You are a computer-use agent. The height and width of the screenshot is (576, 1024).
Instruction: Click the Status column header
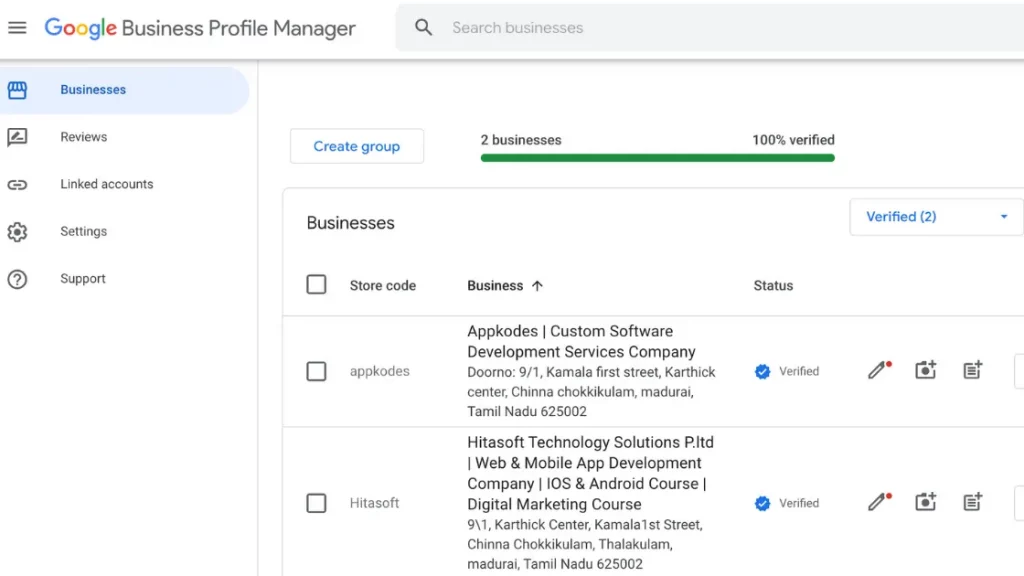point(773,285)
